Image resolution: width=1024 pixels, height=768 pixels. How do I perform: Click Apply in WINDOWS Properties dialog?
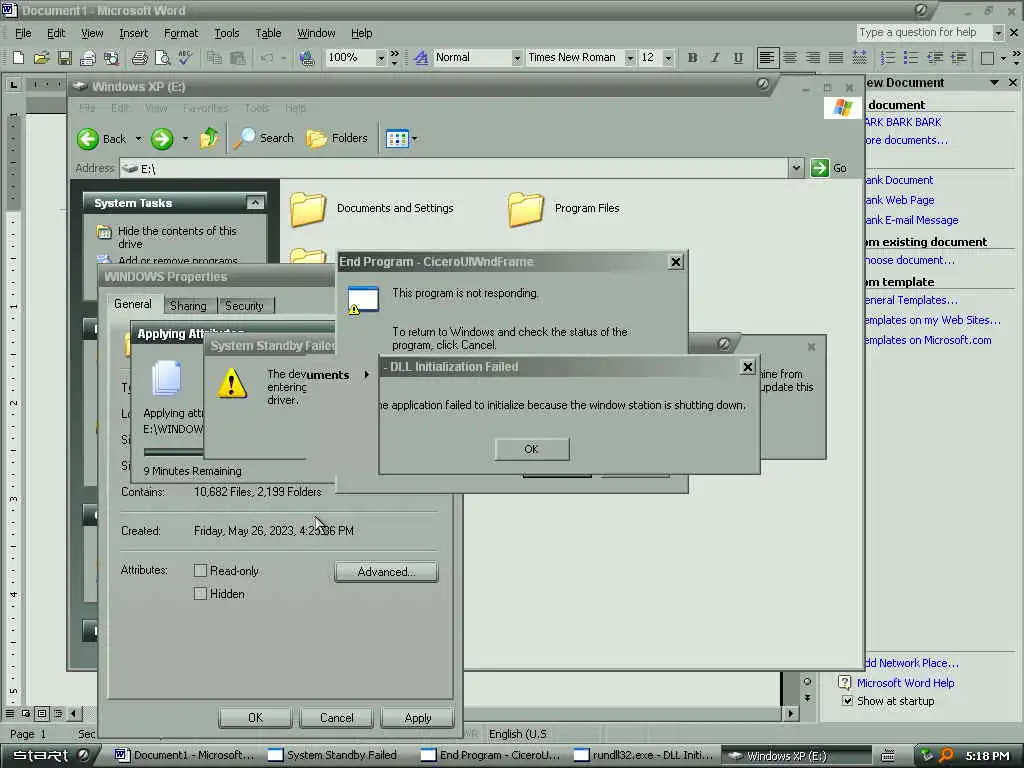click(418, 718)
